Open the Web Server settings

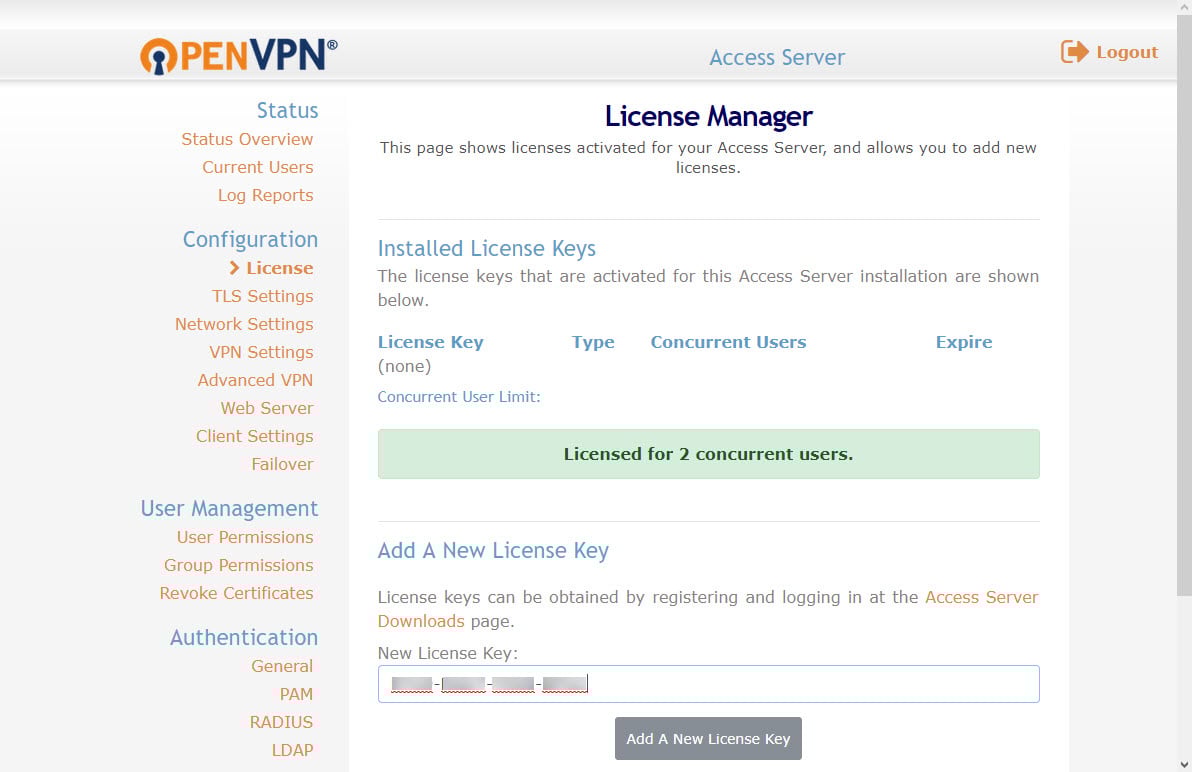pyautogui.click(x=266, y=408)
